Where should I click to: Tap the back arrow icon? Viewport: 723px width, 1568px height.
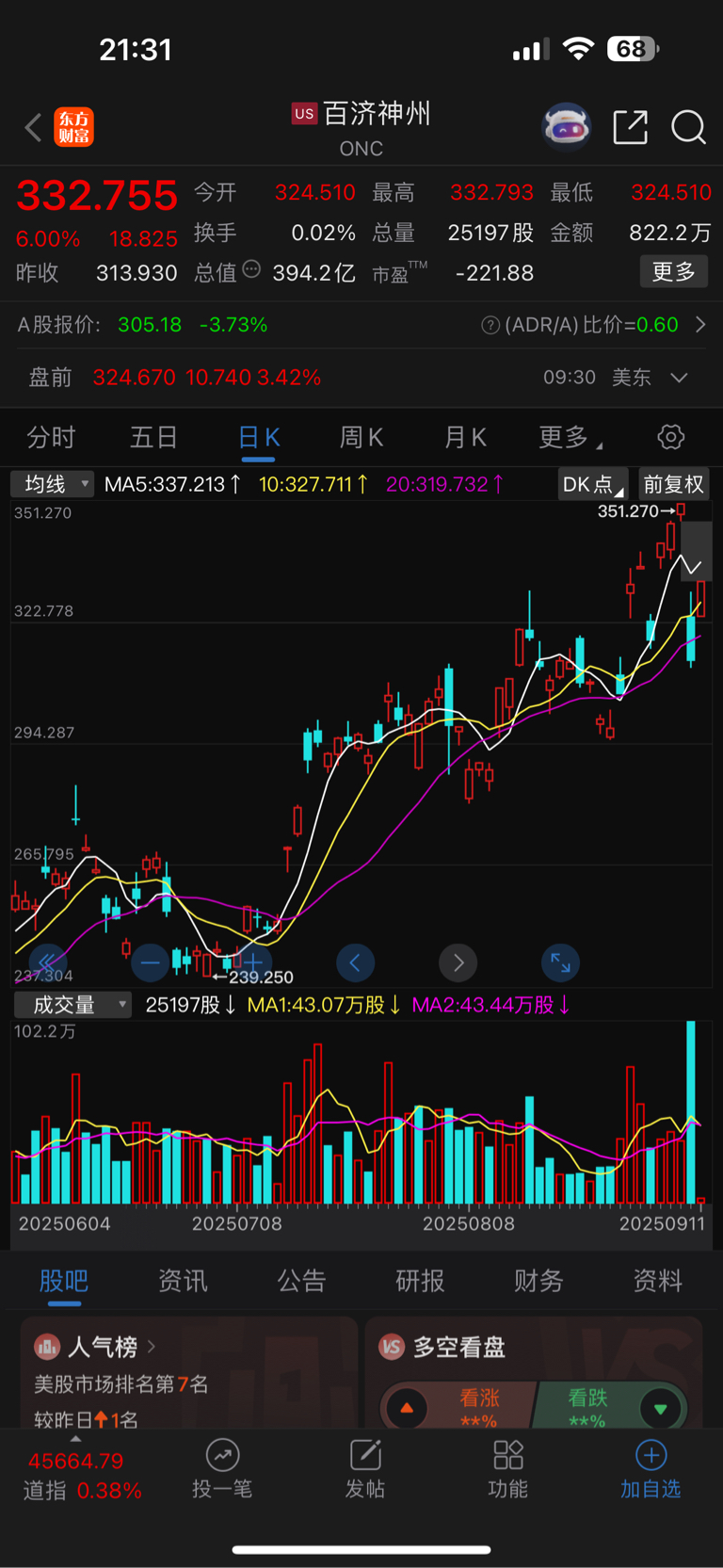point(33,127)
